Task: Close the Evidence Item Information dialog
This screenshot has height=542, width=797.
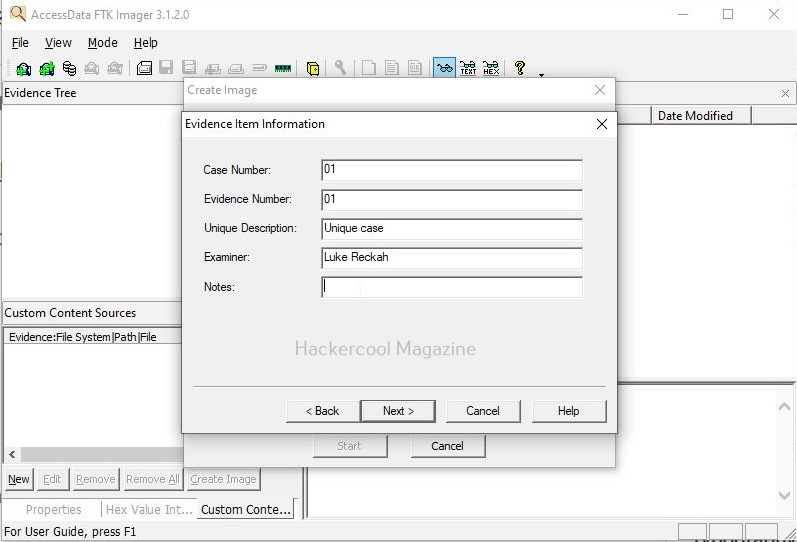Action: 601,124
